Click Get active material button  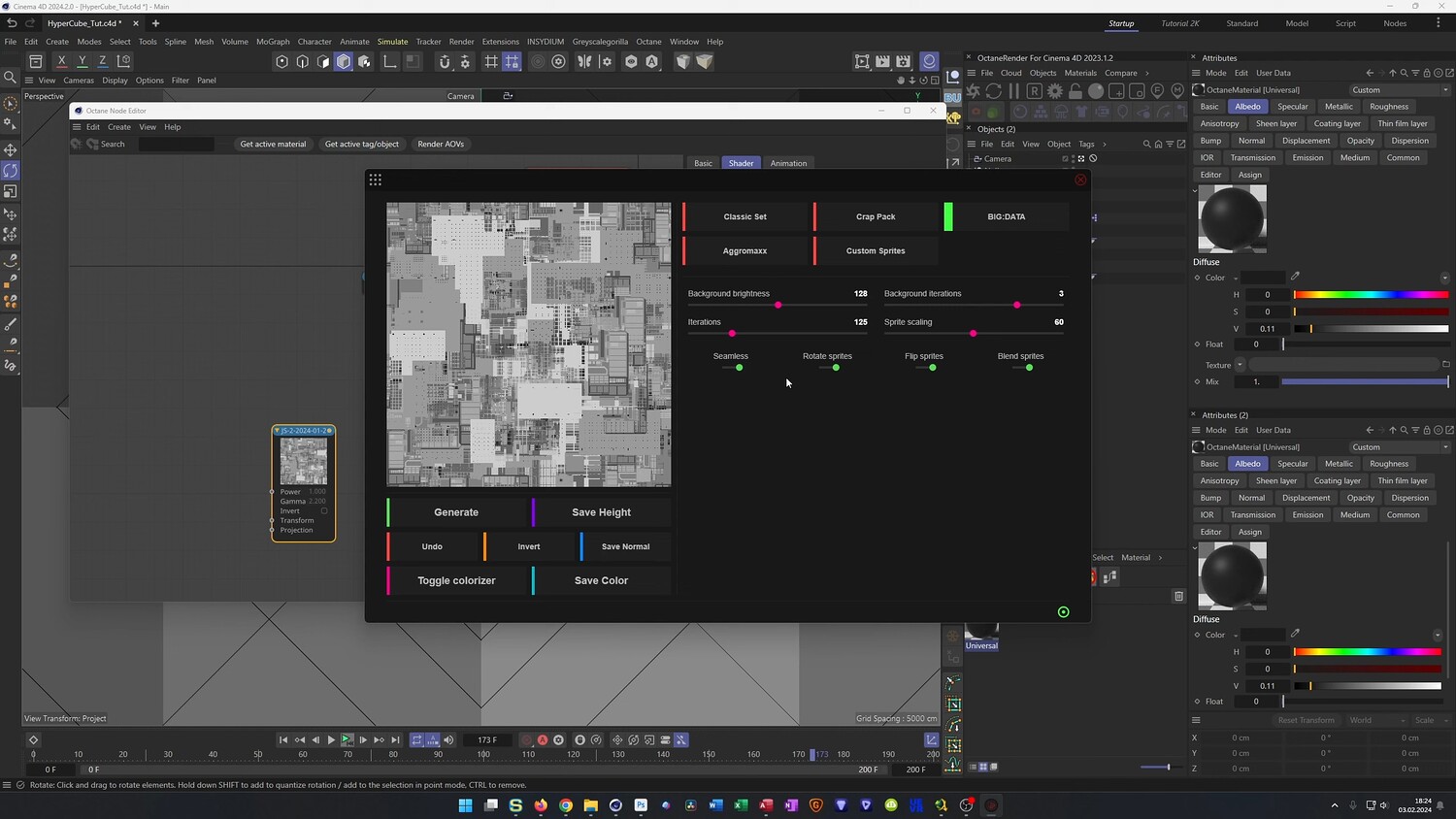273,144
